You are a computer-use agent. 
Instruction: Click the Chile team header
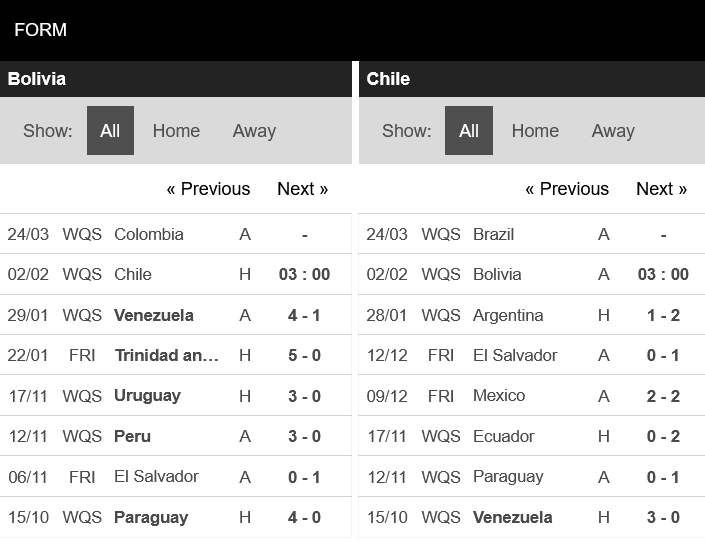(388, 79)
